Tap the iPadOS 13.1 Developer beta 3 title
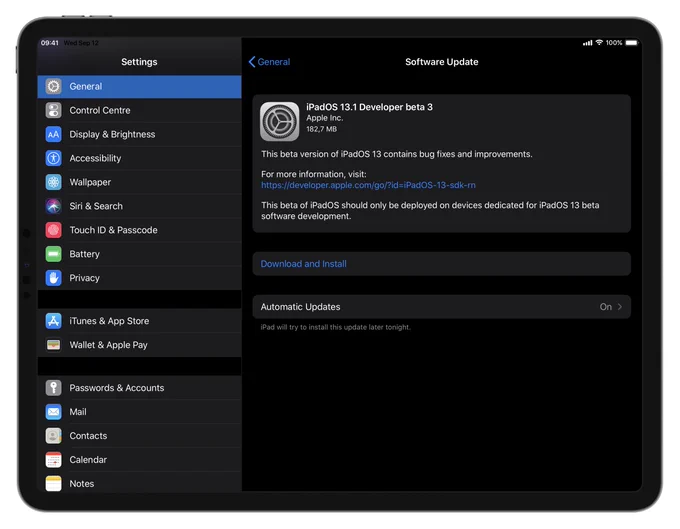680x529 pixels. click(369, 107)
